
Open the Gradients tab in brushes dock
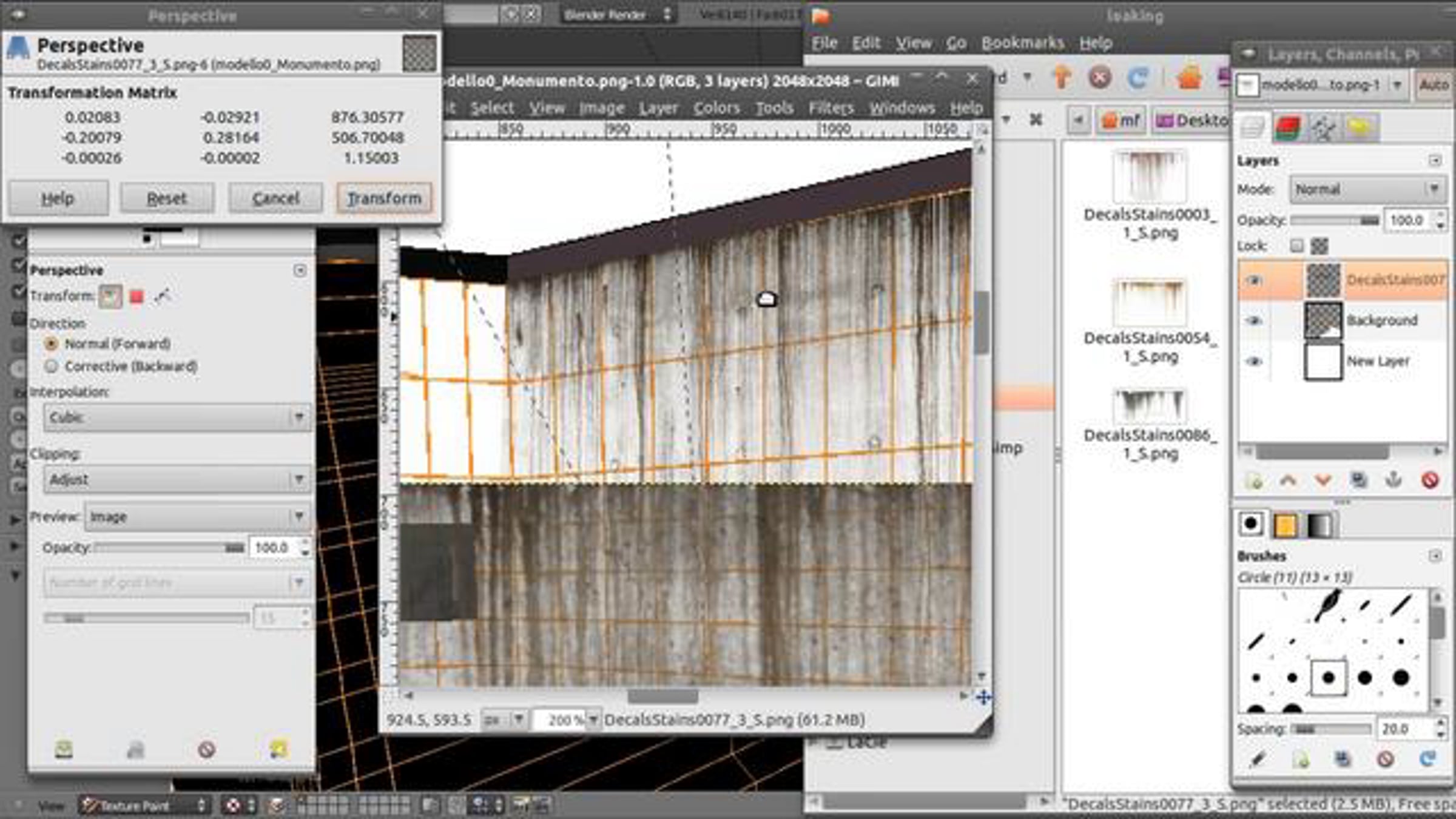[1319, 525]
